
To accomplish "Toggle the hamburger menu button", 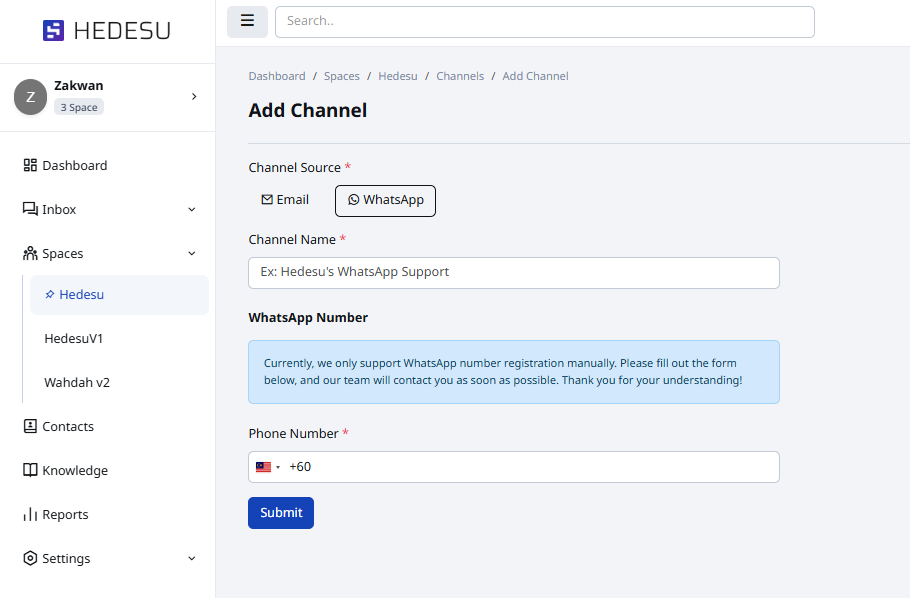I will [x=247, y=21].
